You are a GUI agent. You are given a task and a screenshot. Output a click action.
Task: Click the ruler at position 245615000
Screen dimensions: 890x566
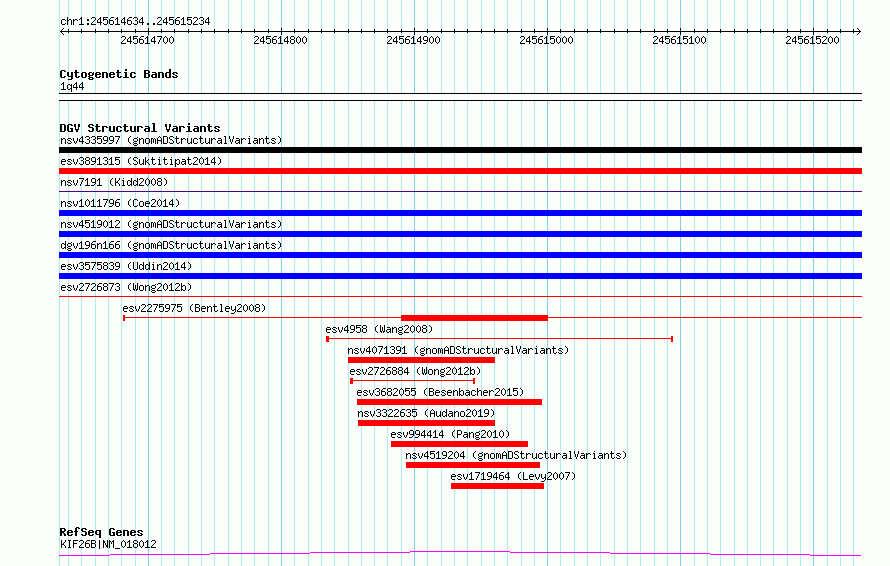click(x=547, y=40)
